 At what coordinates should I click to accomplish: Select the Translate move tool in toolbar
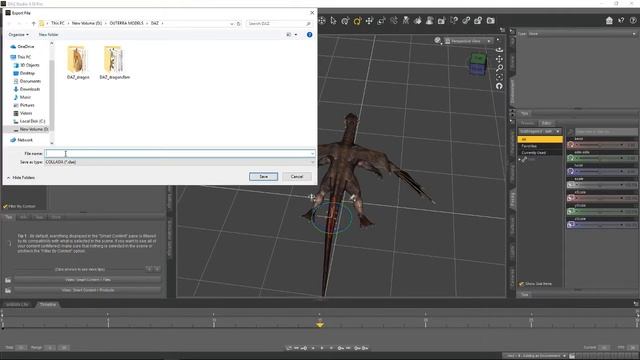(x=369, y=20)
